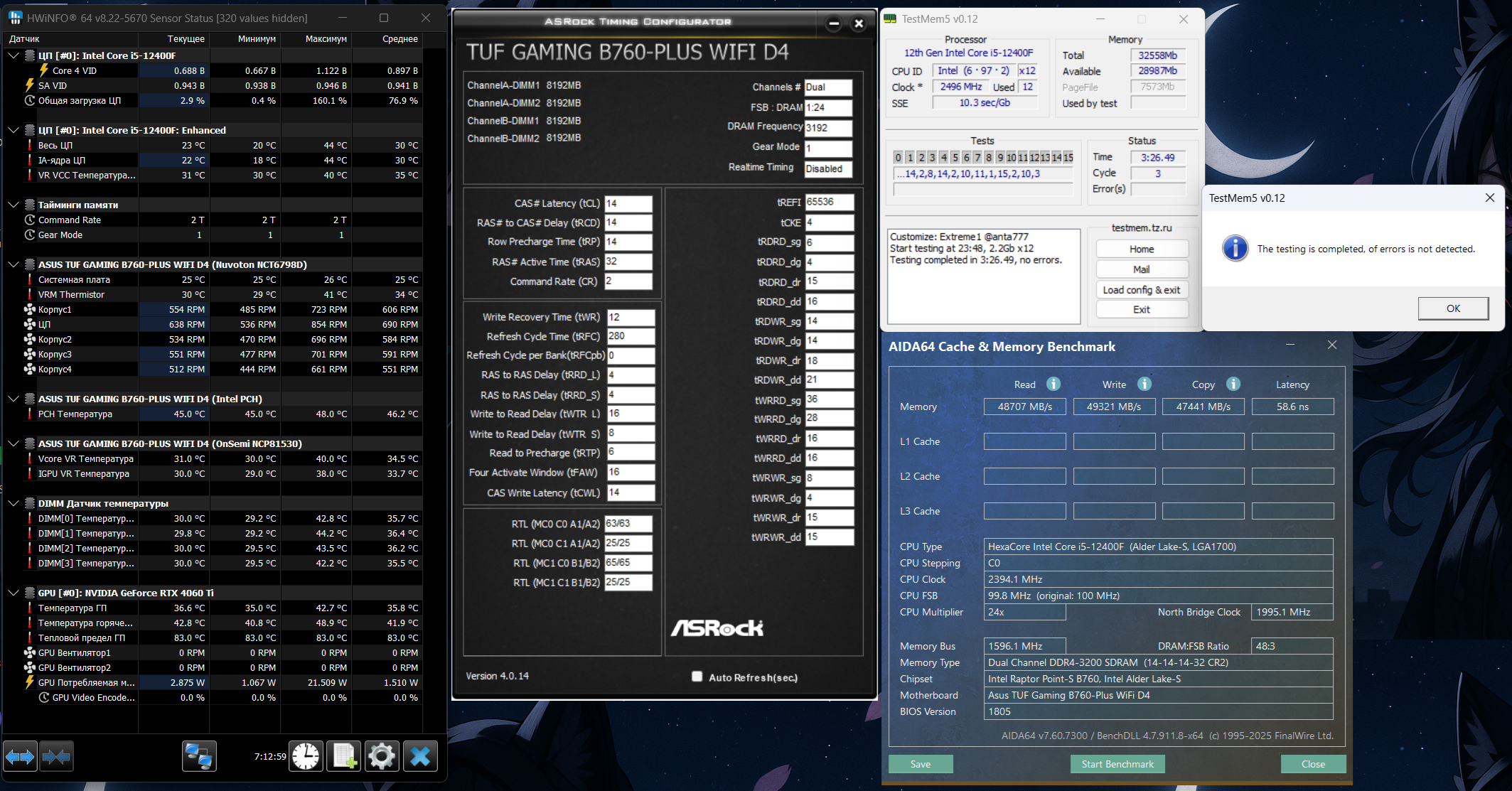Click the Copy info icon in AIDA64
1512x791 pixels.
point(1233,384)
